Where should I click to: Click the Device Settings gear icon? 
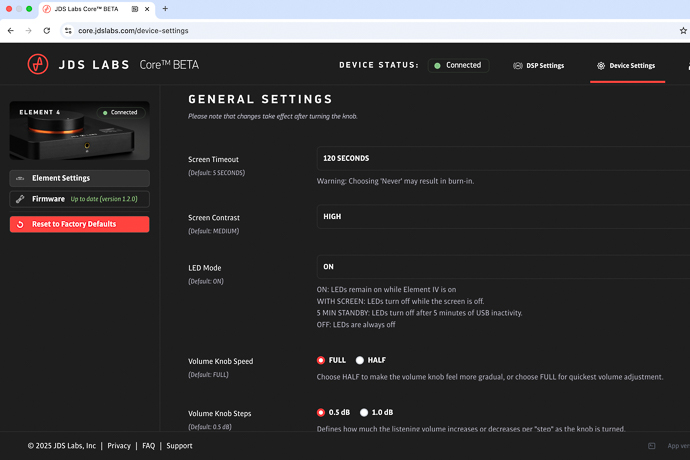601,66
